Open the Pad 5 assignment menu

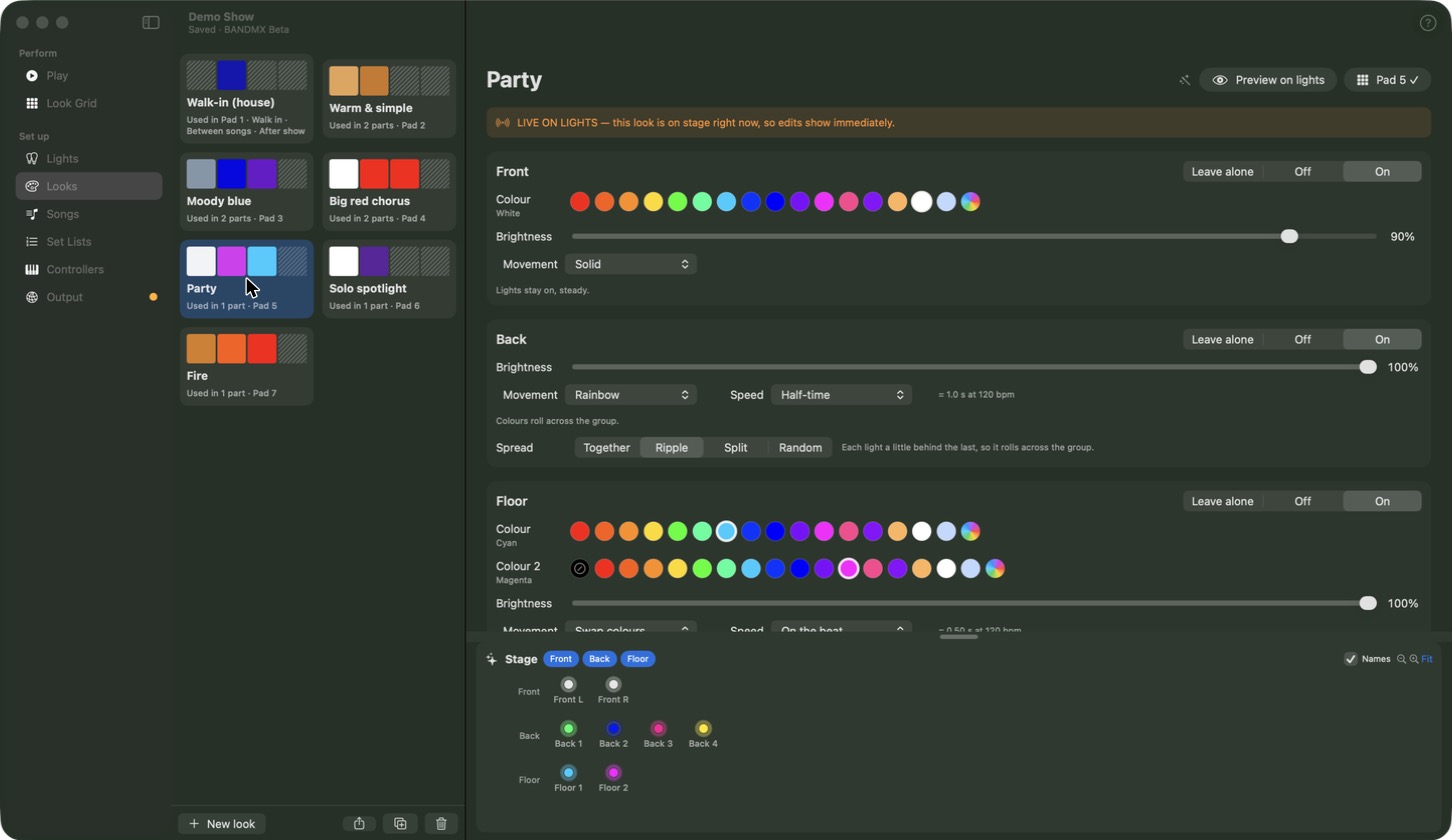(1388, 80)
